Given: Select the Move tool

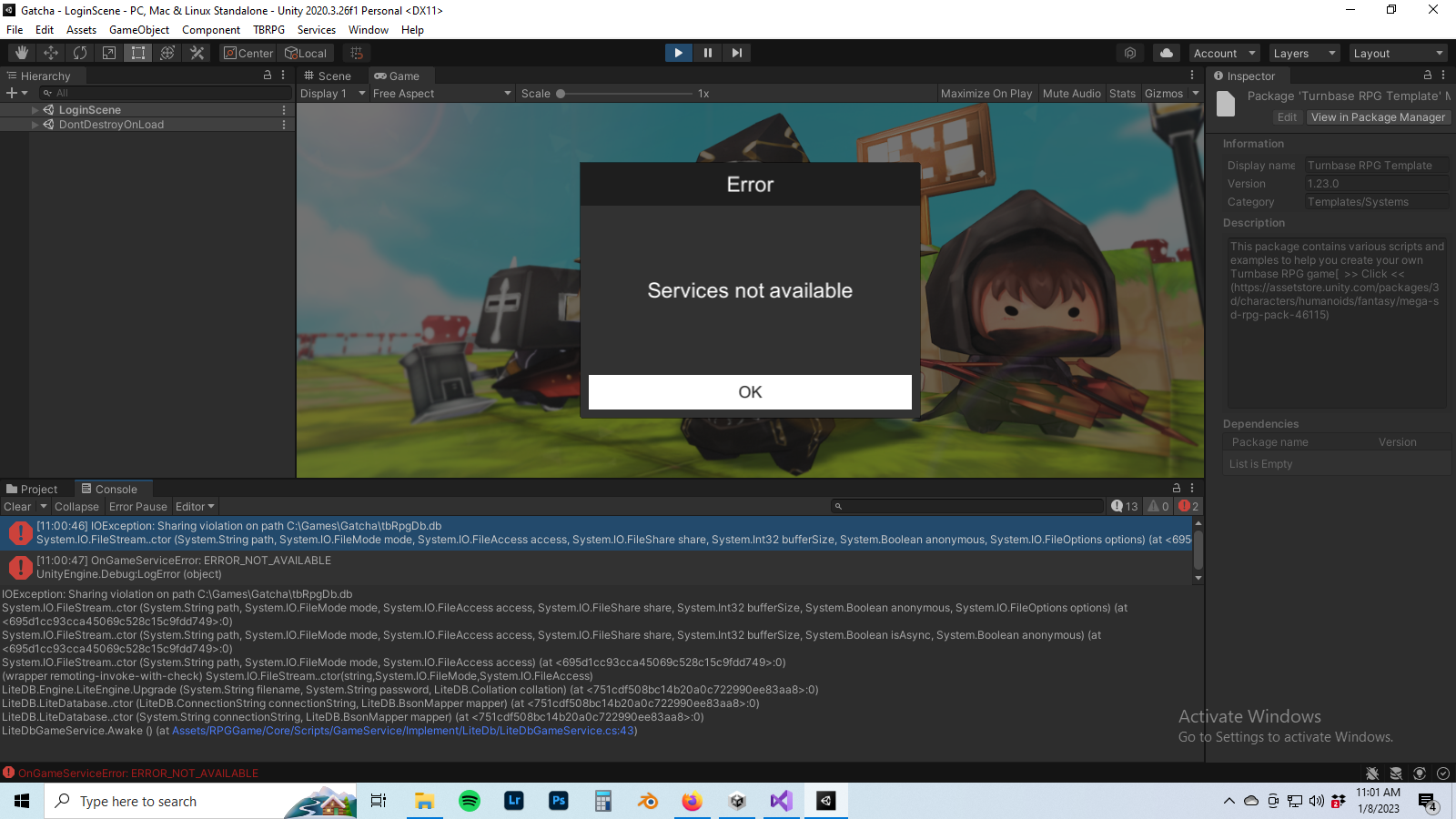Looking at the screenshot, I should (x=51, y=52).
